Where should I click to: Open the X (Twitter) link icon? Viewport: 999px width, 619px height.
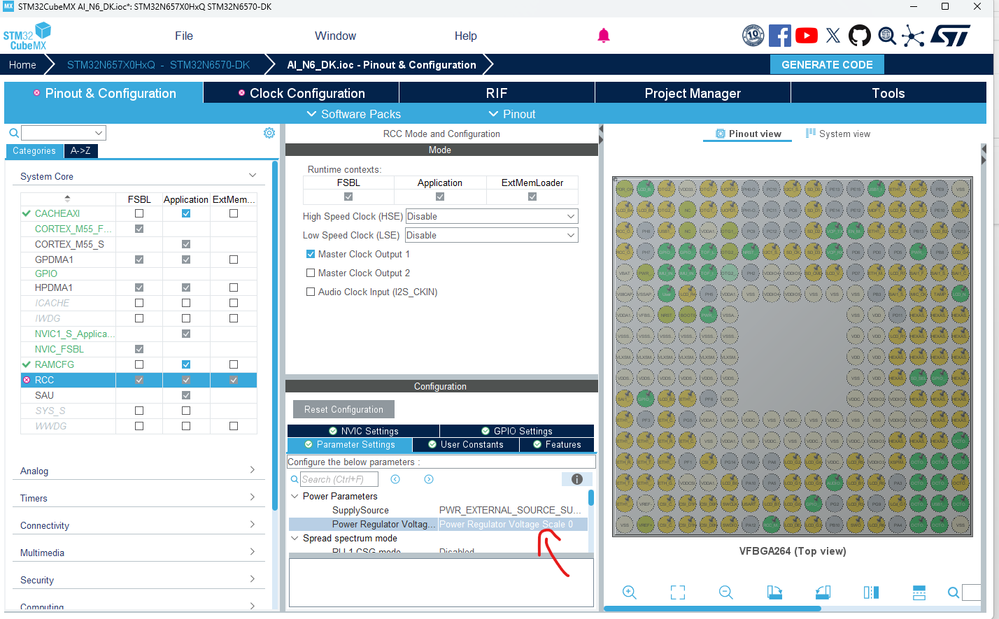click(833, 36)
